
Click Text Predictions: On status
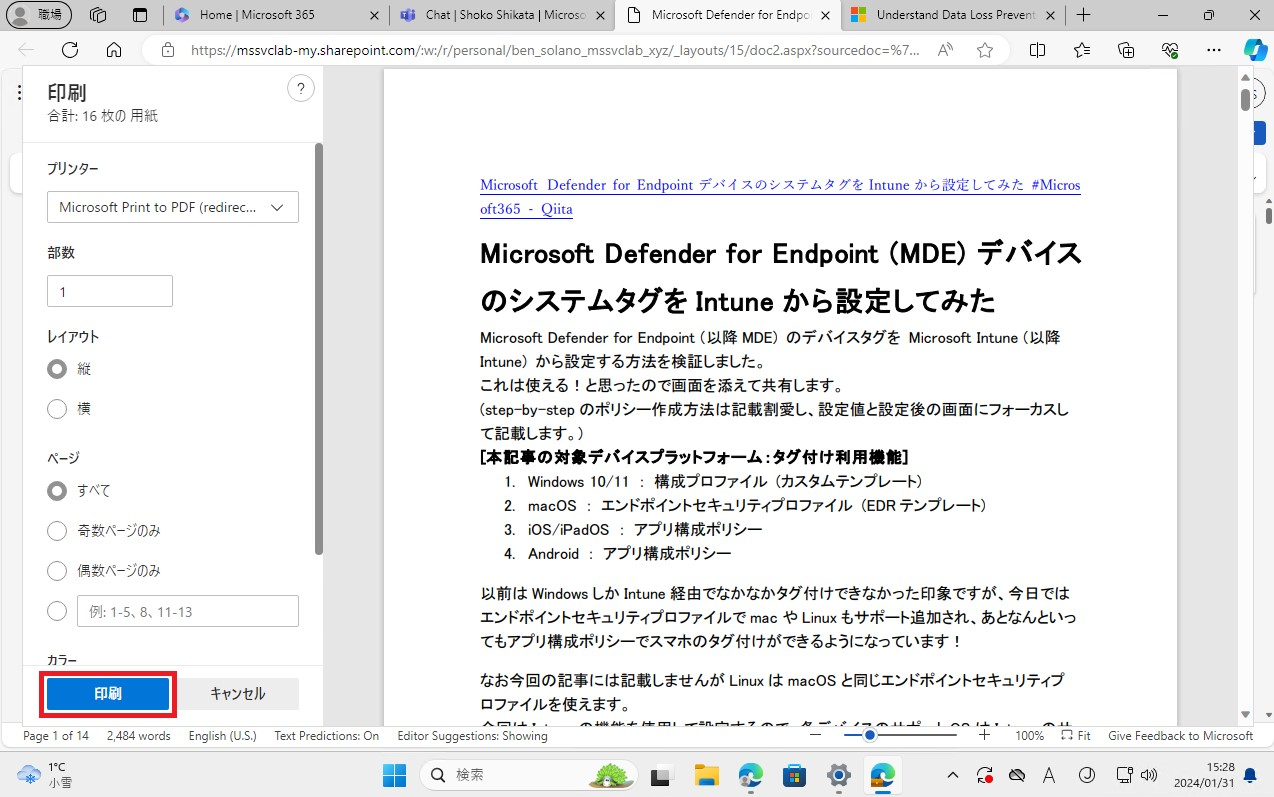point(327,735)
